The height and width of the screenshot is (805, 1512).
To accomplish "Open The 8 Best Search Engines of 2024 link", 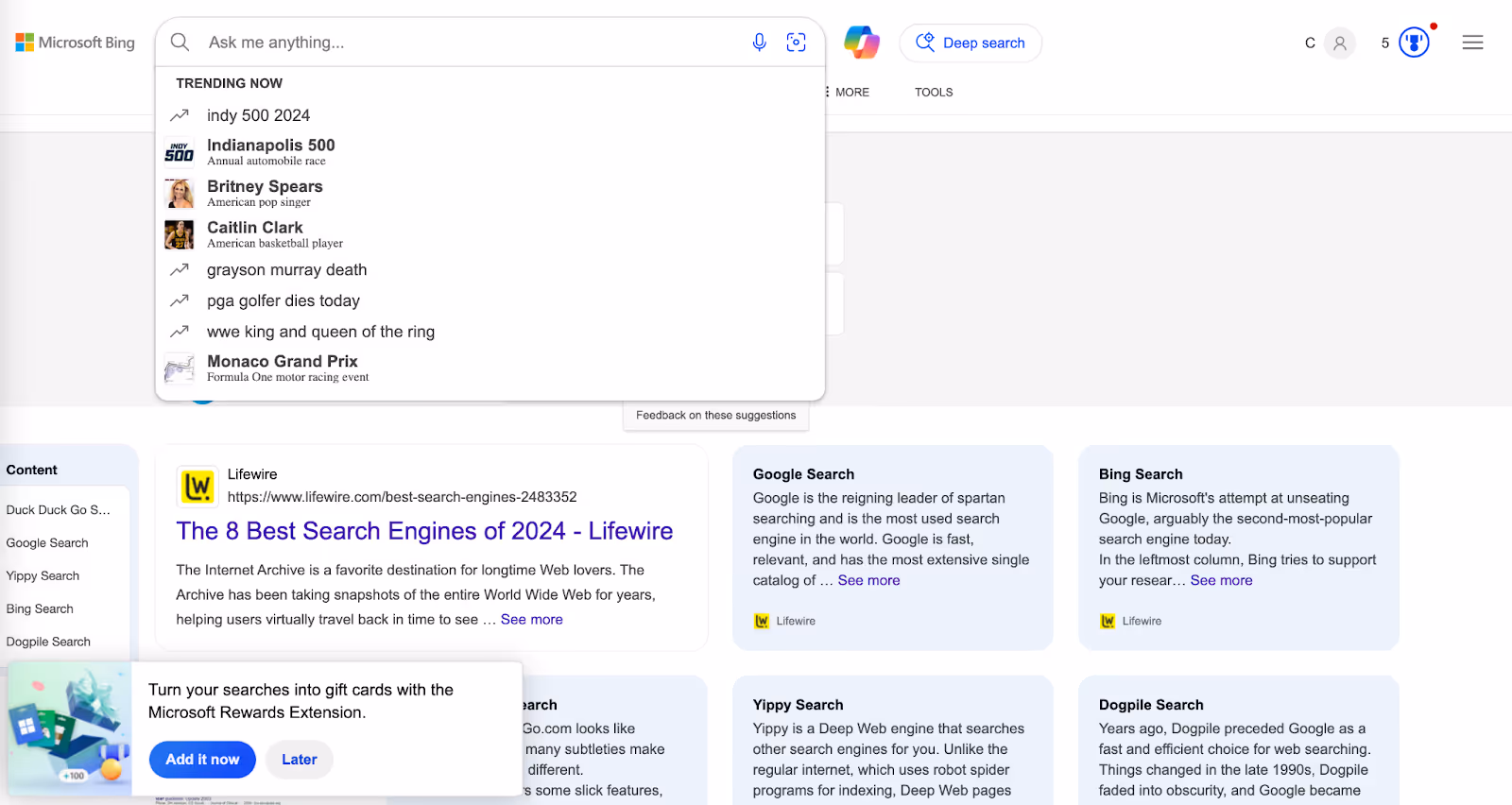I will click(424, 531).
